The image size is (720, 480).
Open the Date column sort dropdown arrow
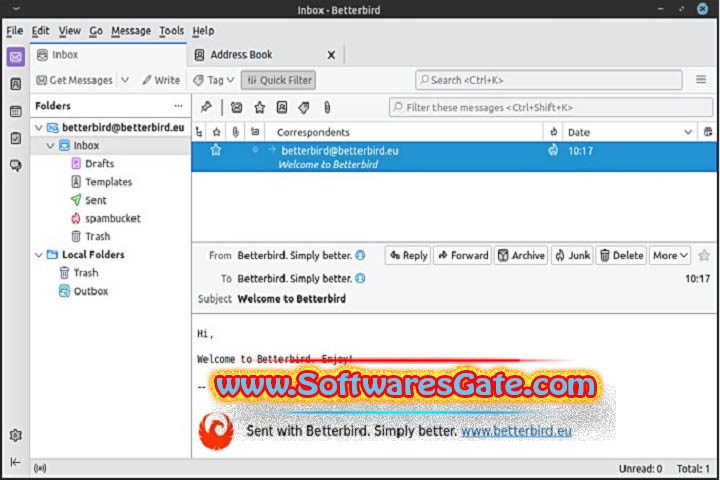click(x=688, y=132)
